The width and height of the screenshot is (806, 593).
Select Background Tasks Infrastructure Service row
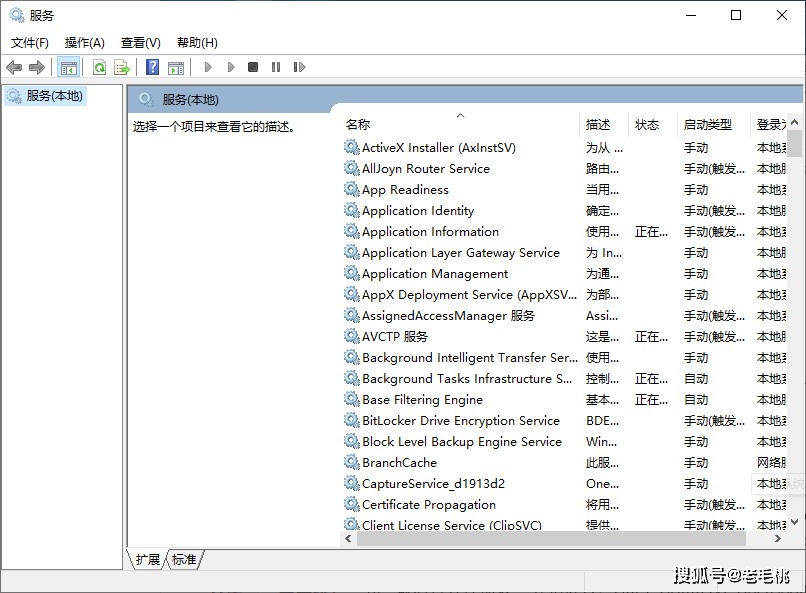pos(564,379)
